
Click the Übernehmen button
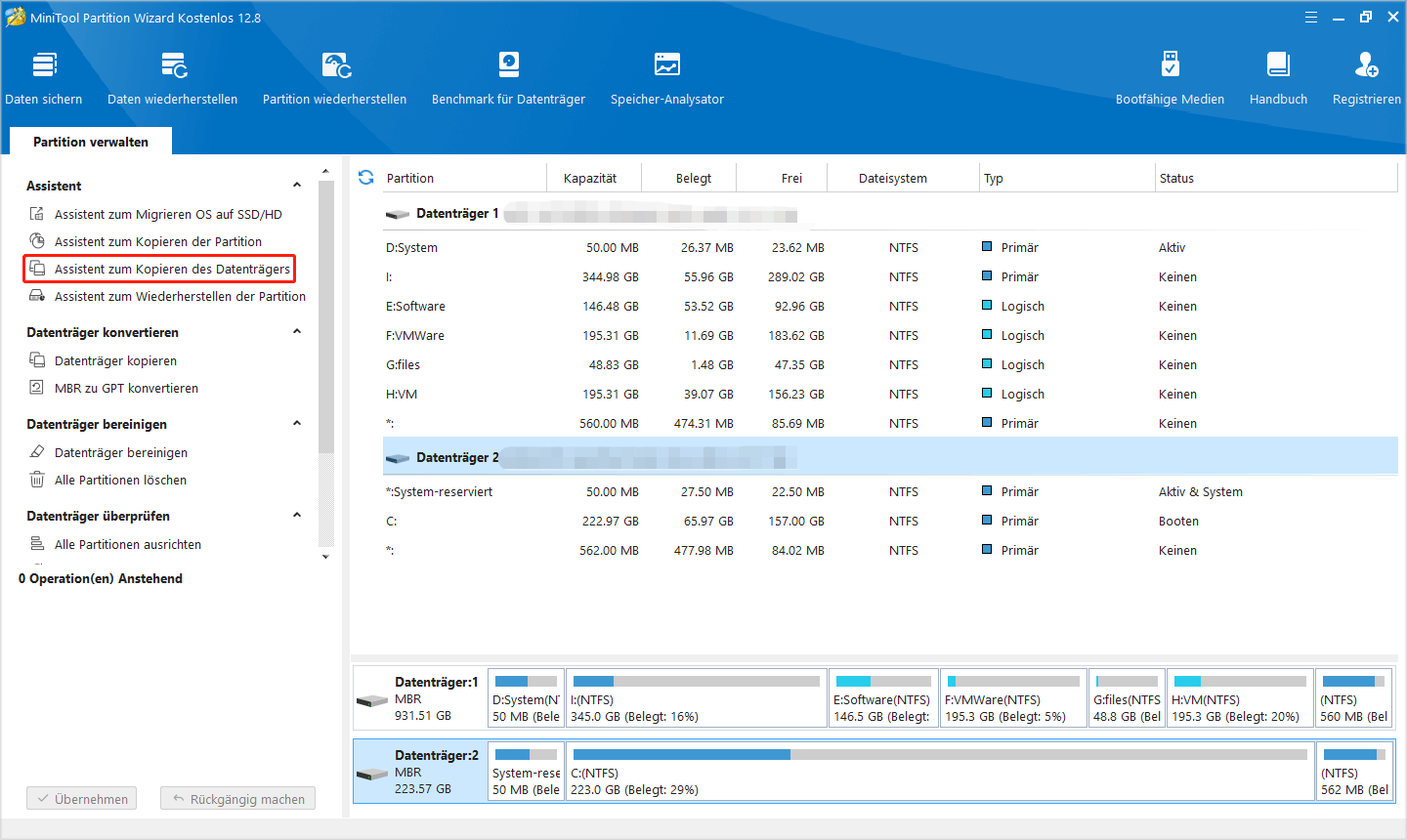(82, 799)
